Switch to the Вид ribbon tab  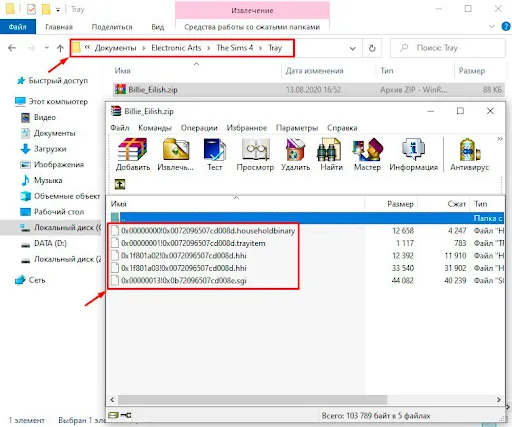(x=157, y=27)
